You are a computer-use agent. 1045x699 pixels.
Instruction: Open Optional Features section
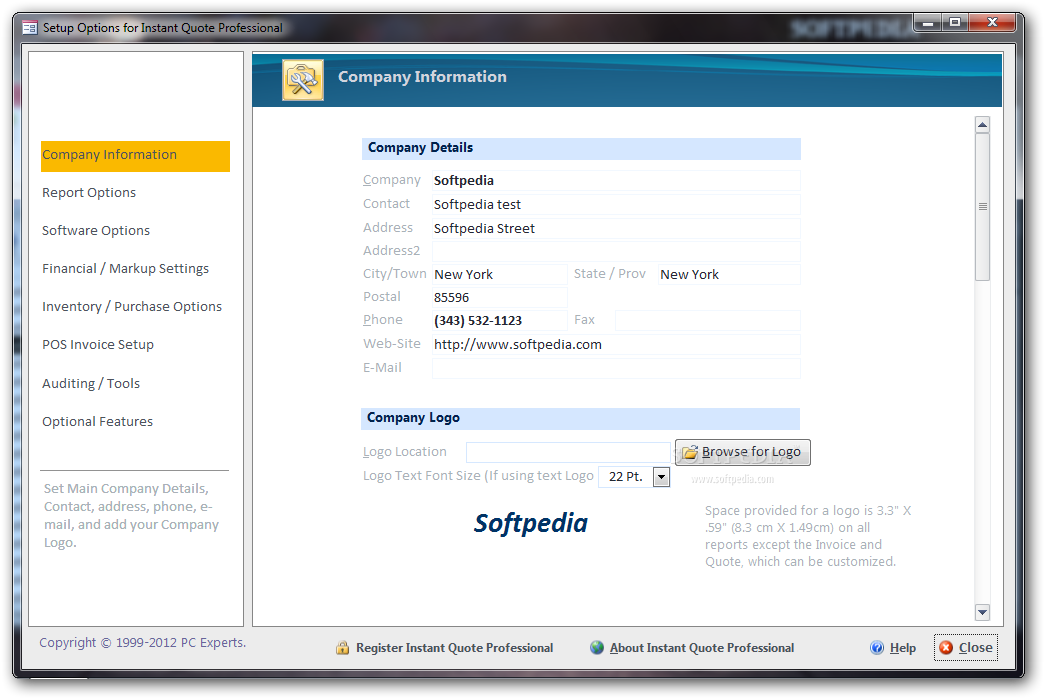click(x=97, y=421)
